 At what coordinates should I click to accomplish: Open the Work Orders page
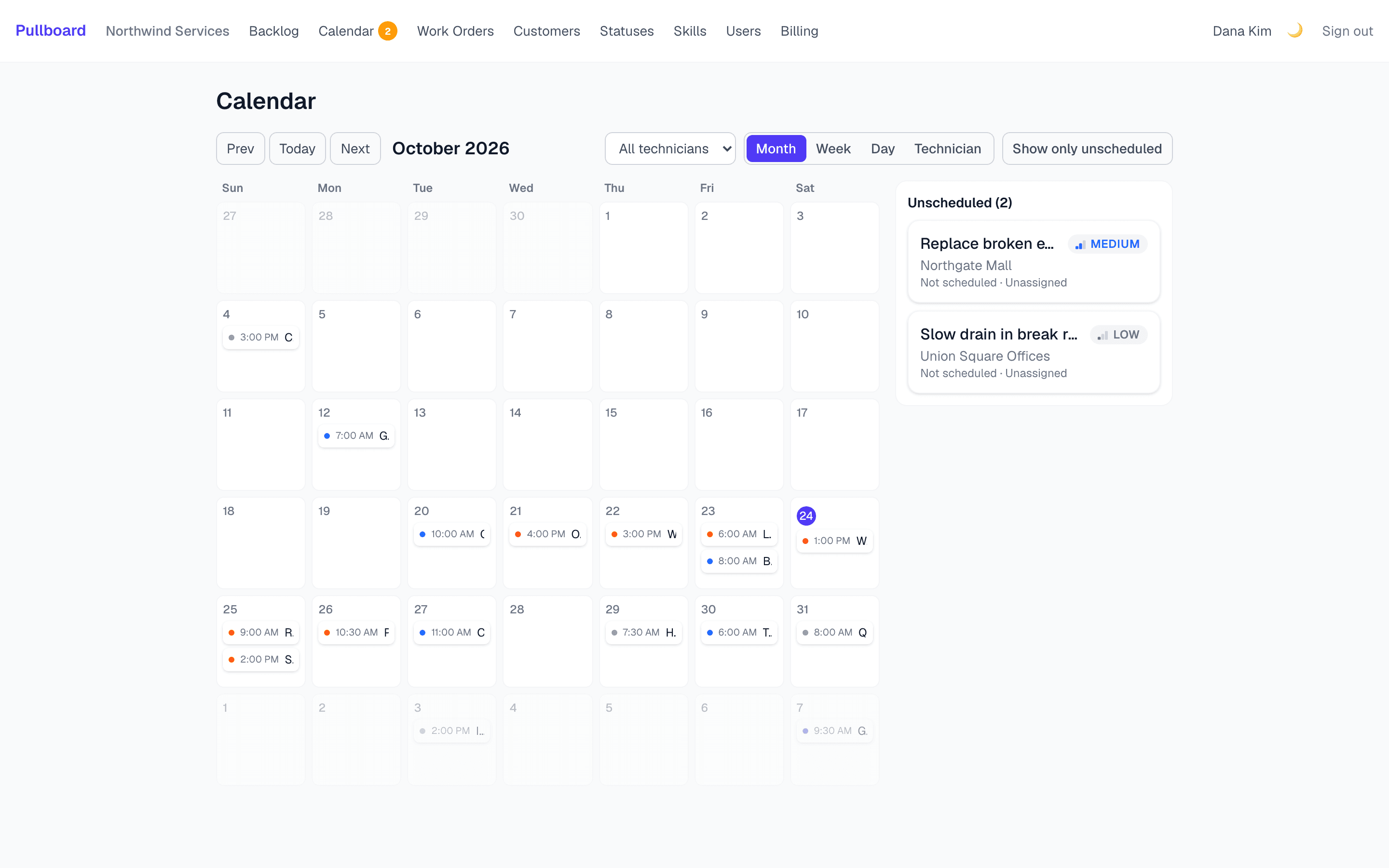[x=455, y=31]
